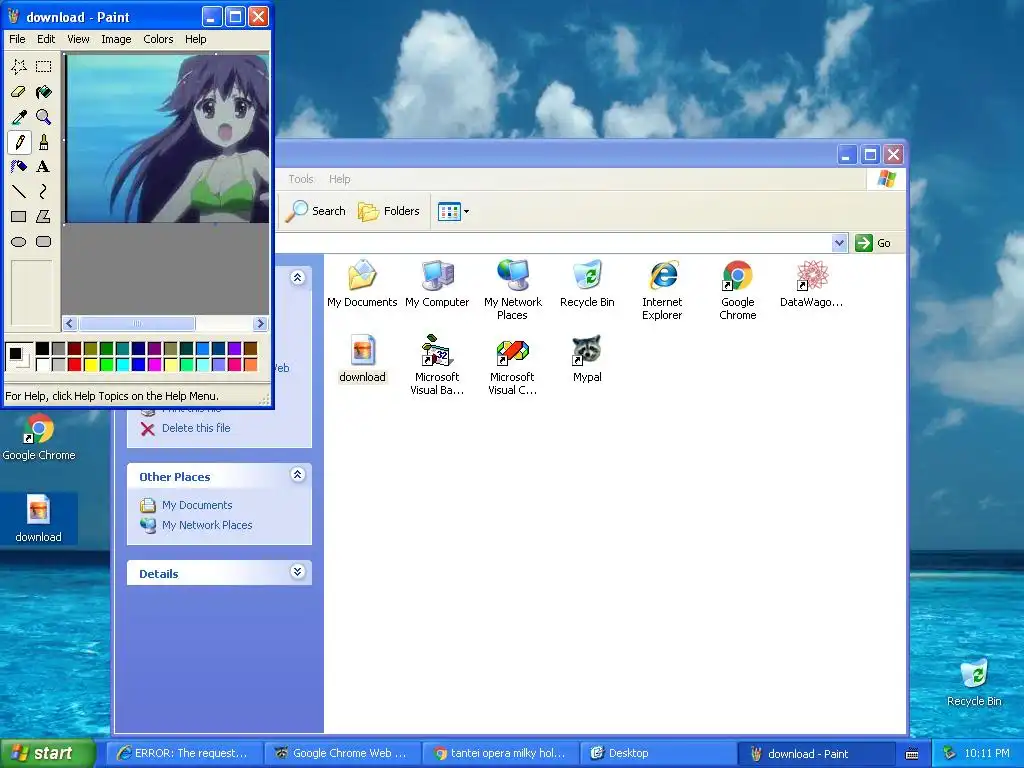Select the desktop Recycle Bin icon
This screenshot has height=768, width=1024.
(974, 683)
